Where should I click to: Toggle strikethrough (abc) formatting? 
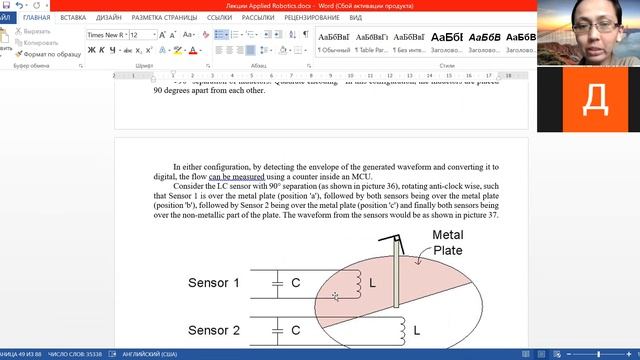pyautogui.click(x=128, y=50)
